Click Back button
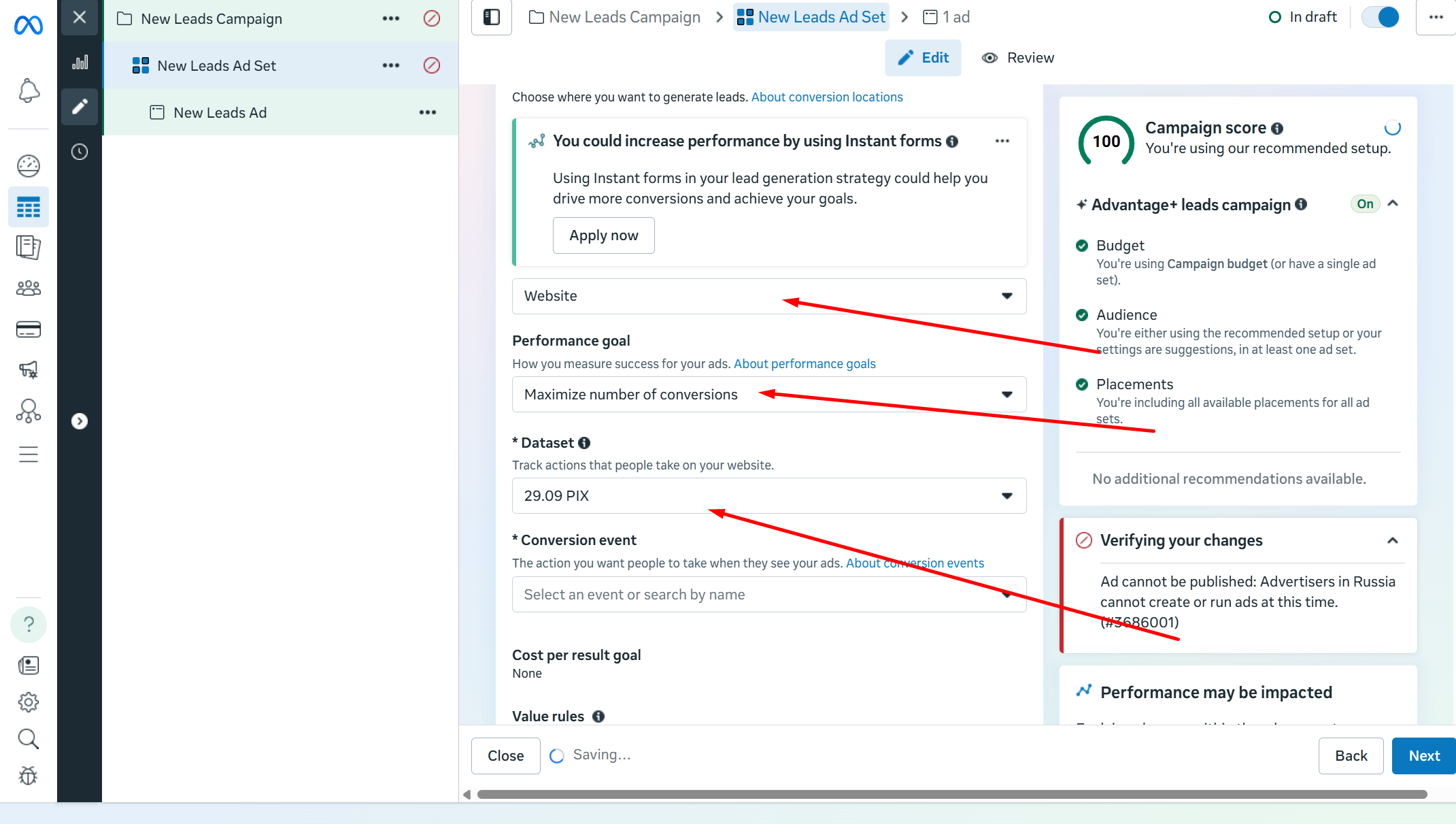The width and height of the screenshot is (1456, 824). (x=1351, y=756)
